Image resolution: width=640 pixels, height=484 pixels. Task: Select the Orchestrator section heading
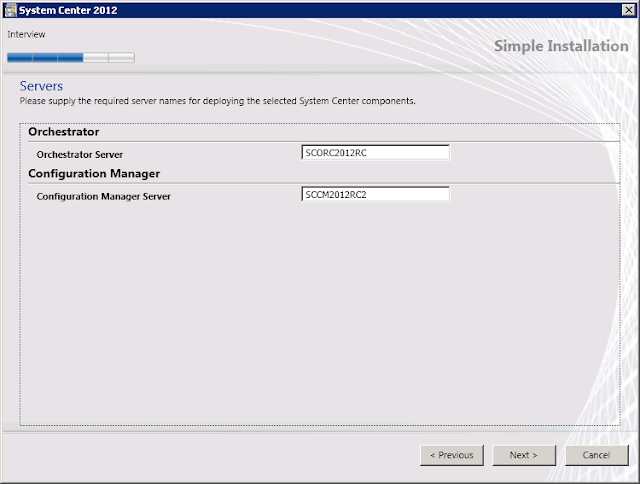pyautogui.click(x=64, y=132)
